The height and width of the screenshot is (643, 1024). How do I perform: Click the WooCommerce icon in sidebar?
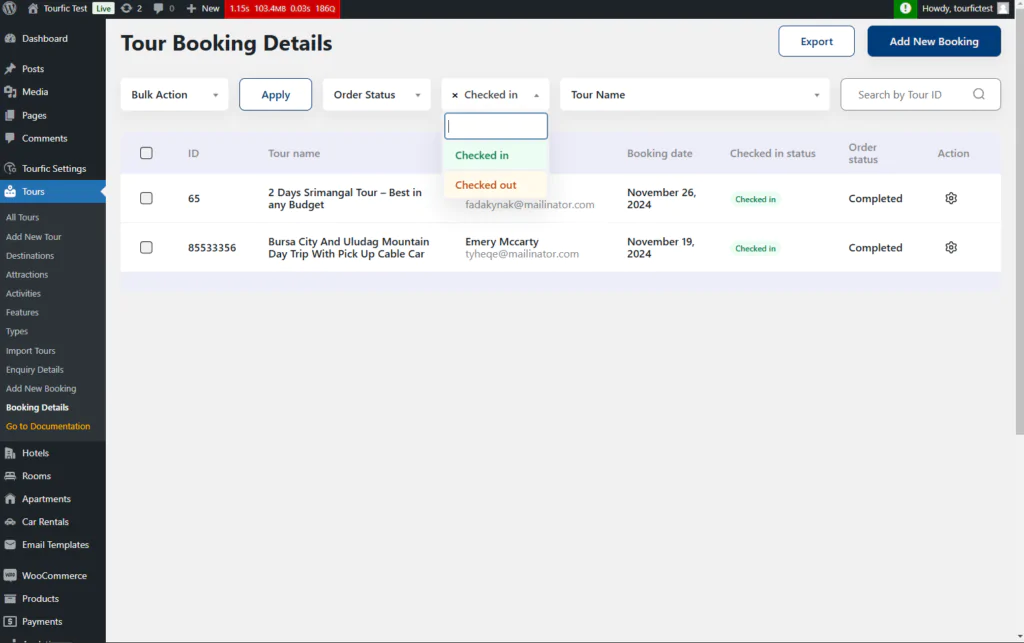[10, 576]
